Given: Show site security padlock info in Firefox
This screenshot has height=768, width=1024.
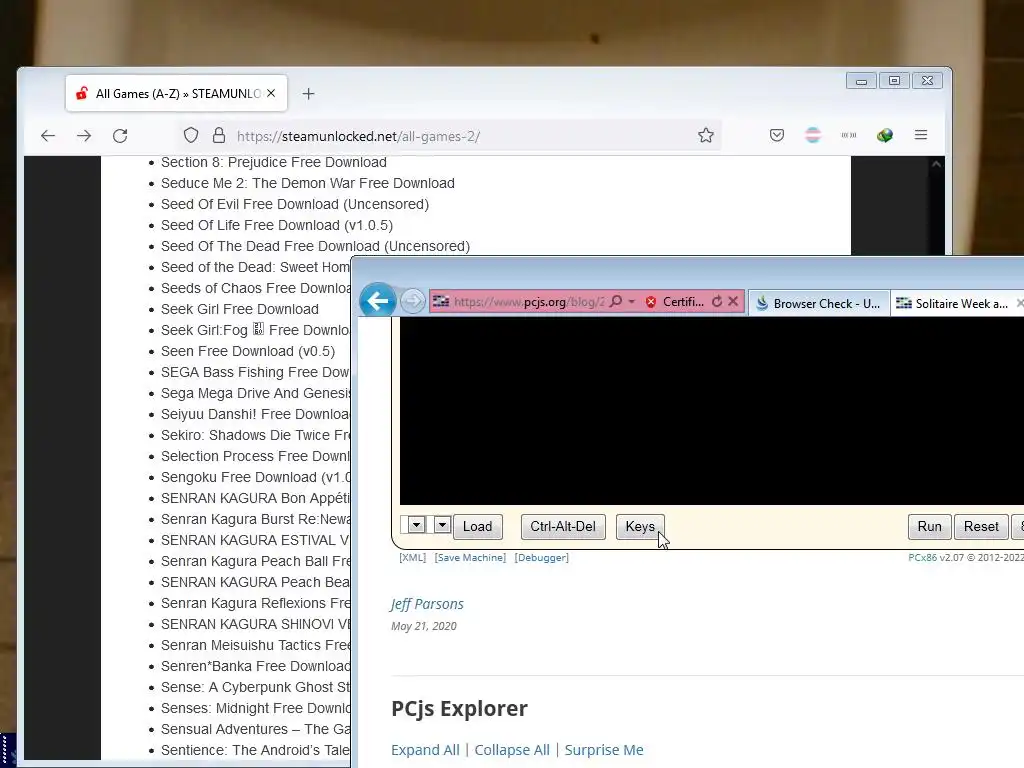Looking at the screenshot, I should [x=219, y=136].
